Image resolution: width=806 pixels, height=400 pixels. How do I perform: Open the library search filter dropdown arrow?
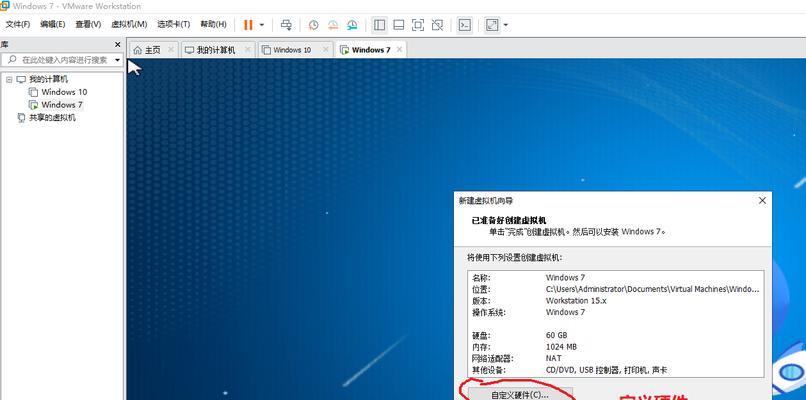click(117, 60)
